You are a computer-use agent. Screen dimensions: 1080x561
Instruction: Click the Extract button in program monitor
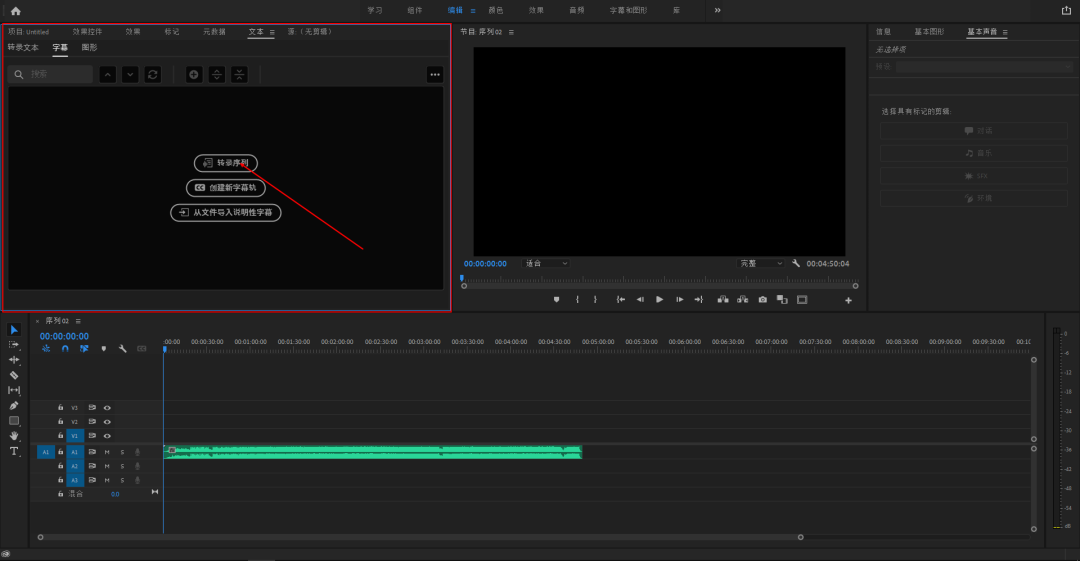point(742,300)
